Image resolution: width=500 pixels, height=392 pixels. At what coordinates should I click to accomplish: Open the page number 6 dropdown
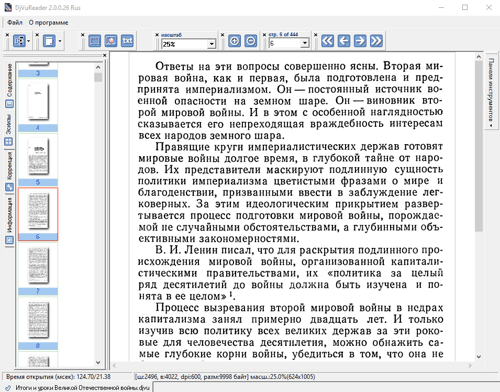(305, 43)
